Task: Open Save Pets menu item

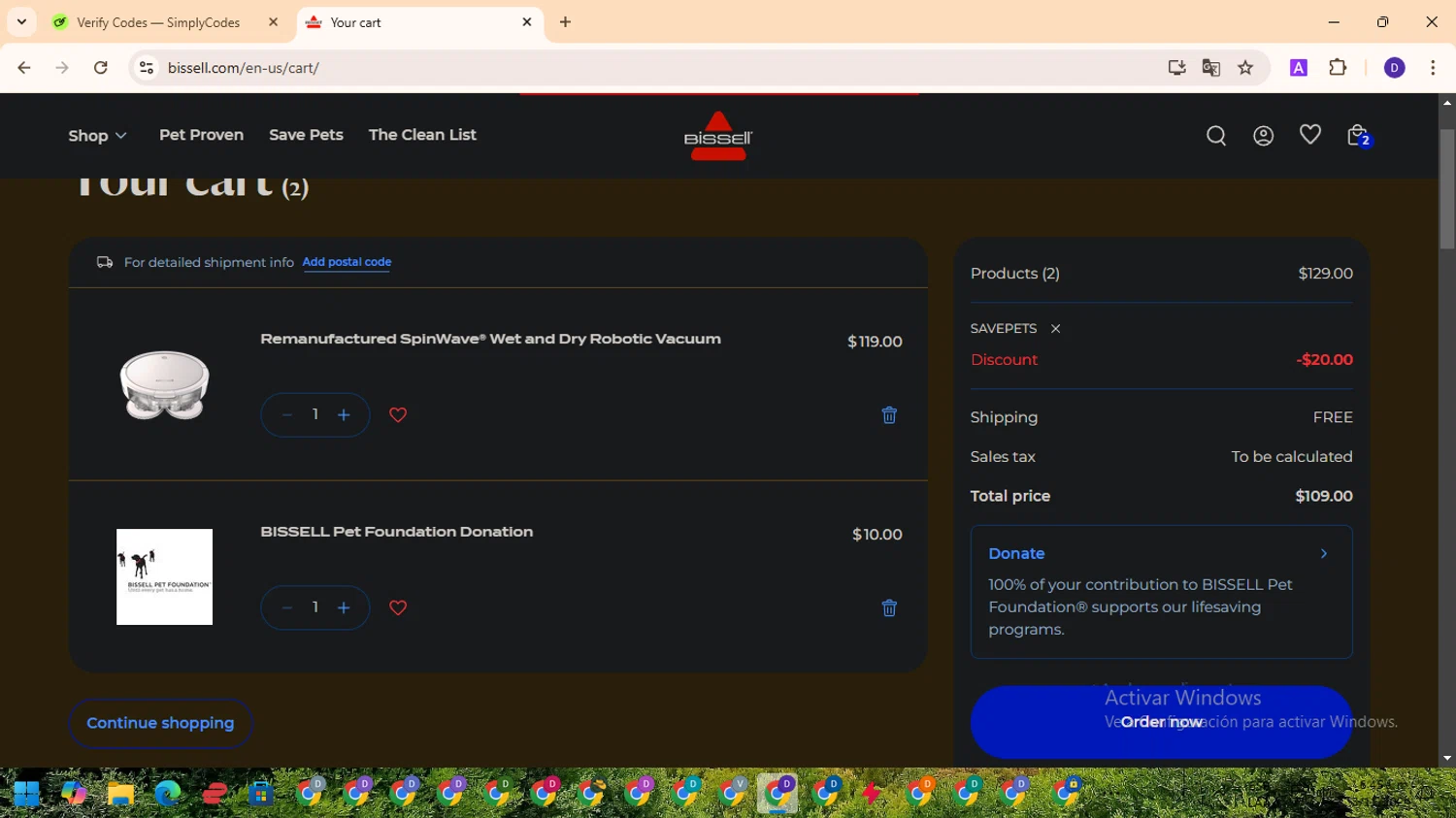Action: pos(306,135)
